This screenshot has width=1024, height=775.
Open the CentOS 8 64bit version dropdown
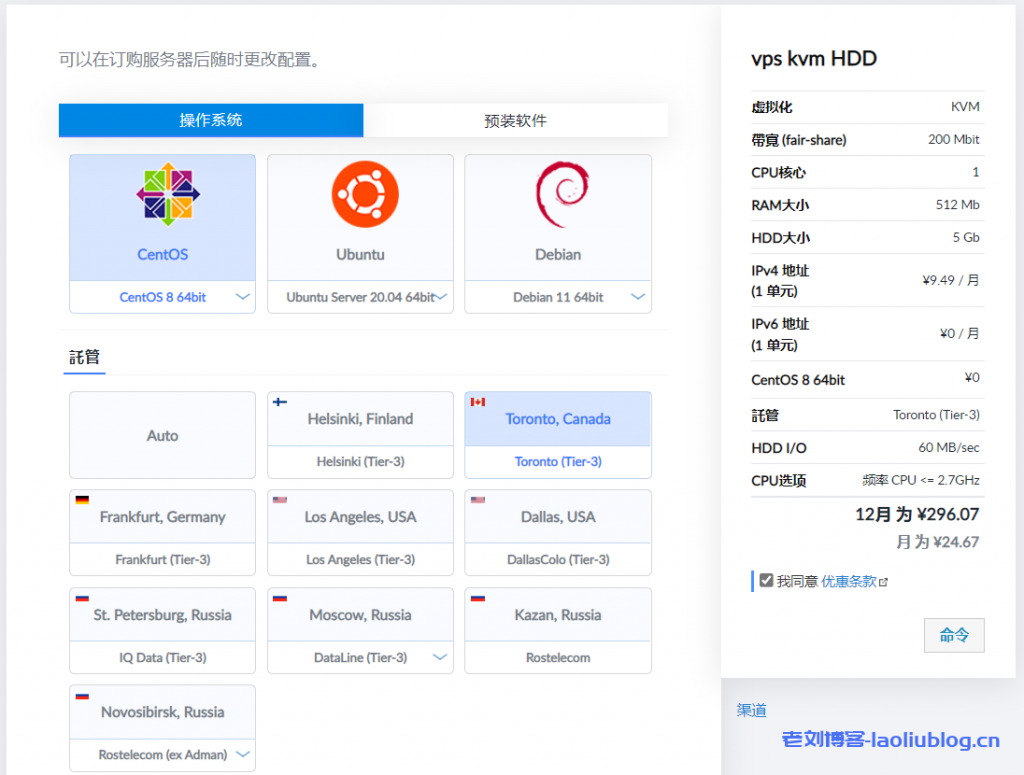(241, 296)
